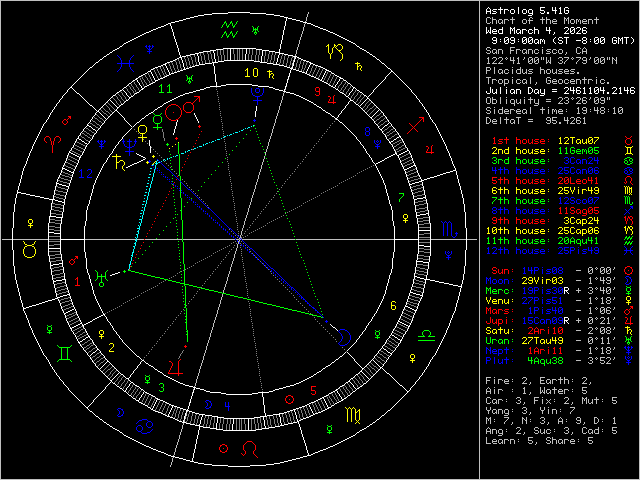This screenshot has height=480, width=640.
Task: Click the date 'Wed March 4, 2026'
Action: (537, 31)
